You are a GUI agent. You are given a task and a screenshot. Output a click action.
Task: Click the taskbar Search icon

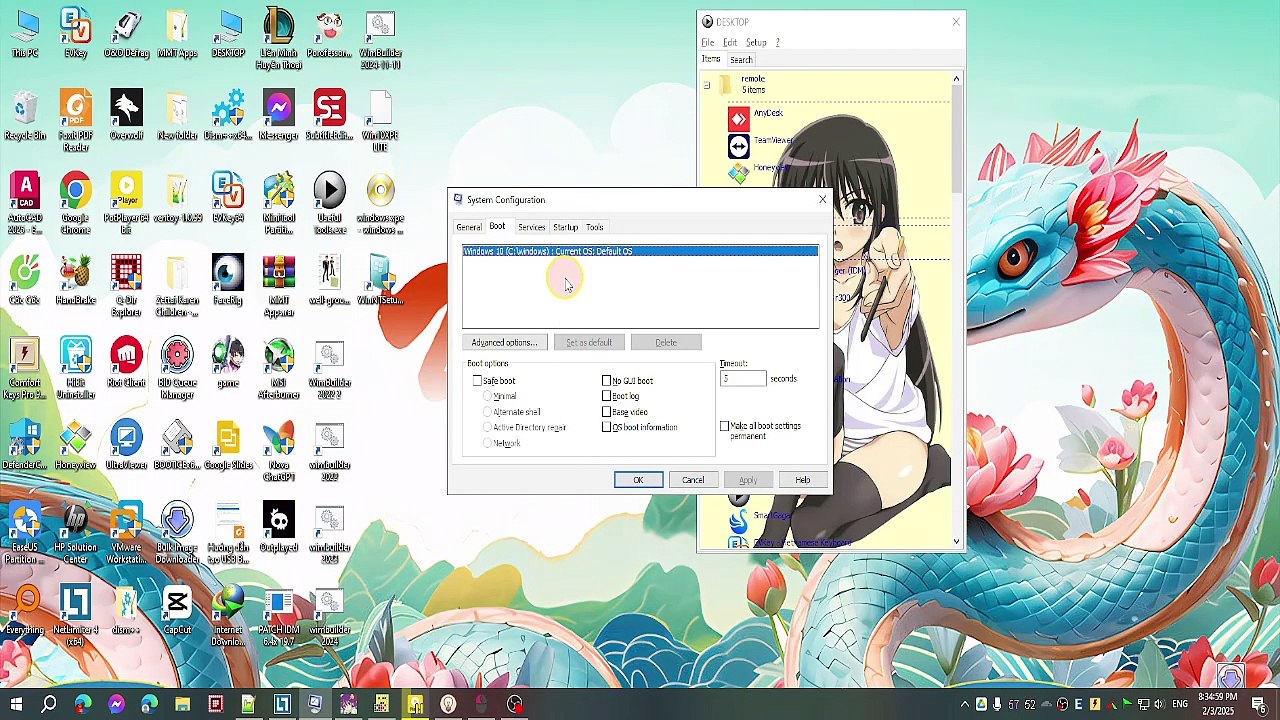tap(49, 705)
